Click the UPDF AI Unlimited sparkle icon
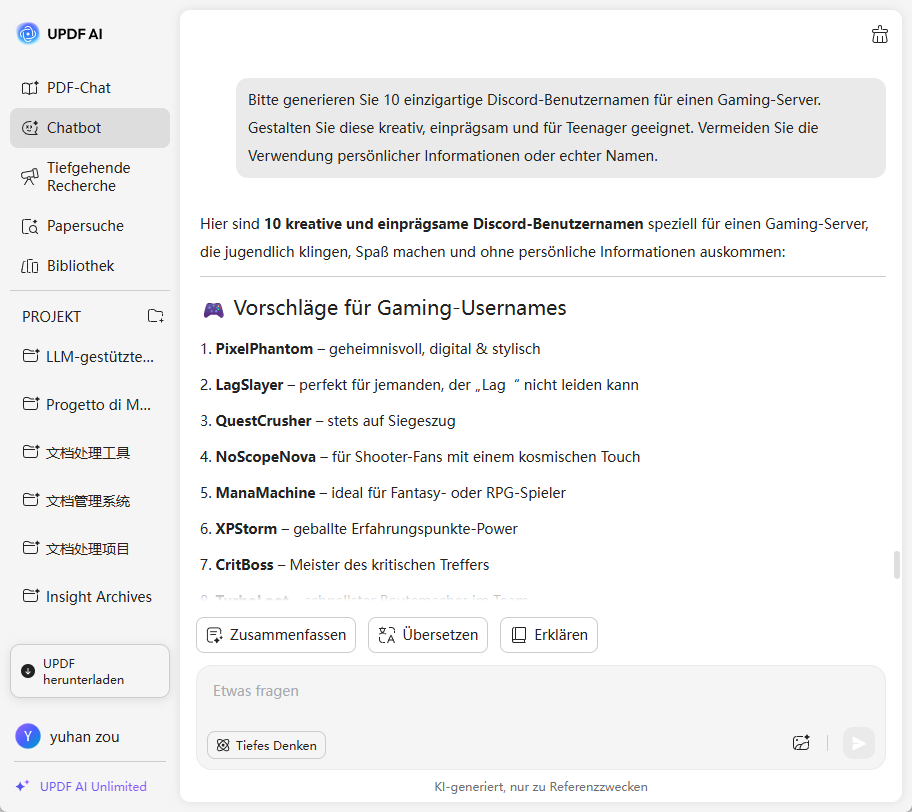Screen dimensions: 912x812 click(22, 786)
